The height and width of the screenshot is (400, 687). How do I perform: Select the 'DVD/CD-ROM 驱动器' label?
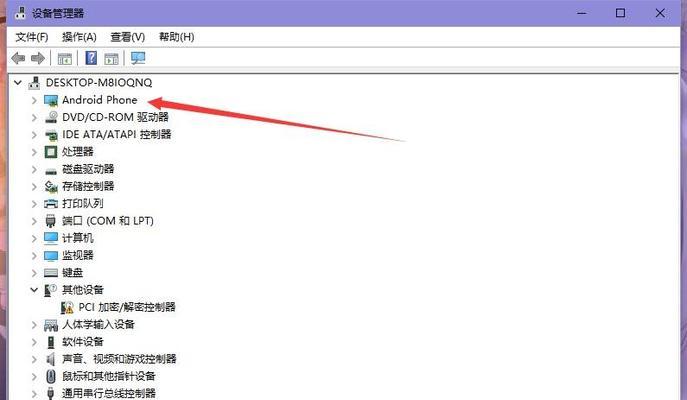[x=115, y=117]
